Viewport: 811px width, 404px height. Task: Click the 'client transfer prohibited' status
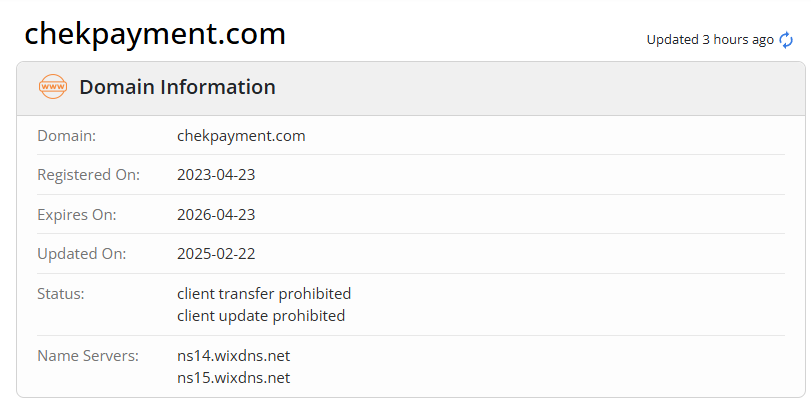pos(264,293)
